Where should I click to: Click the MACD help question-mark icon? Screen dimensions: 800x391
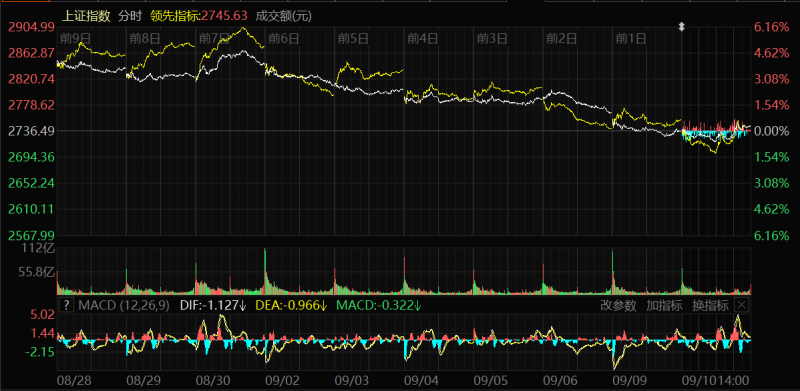tap(66, 305)
